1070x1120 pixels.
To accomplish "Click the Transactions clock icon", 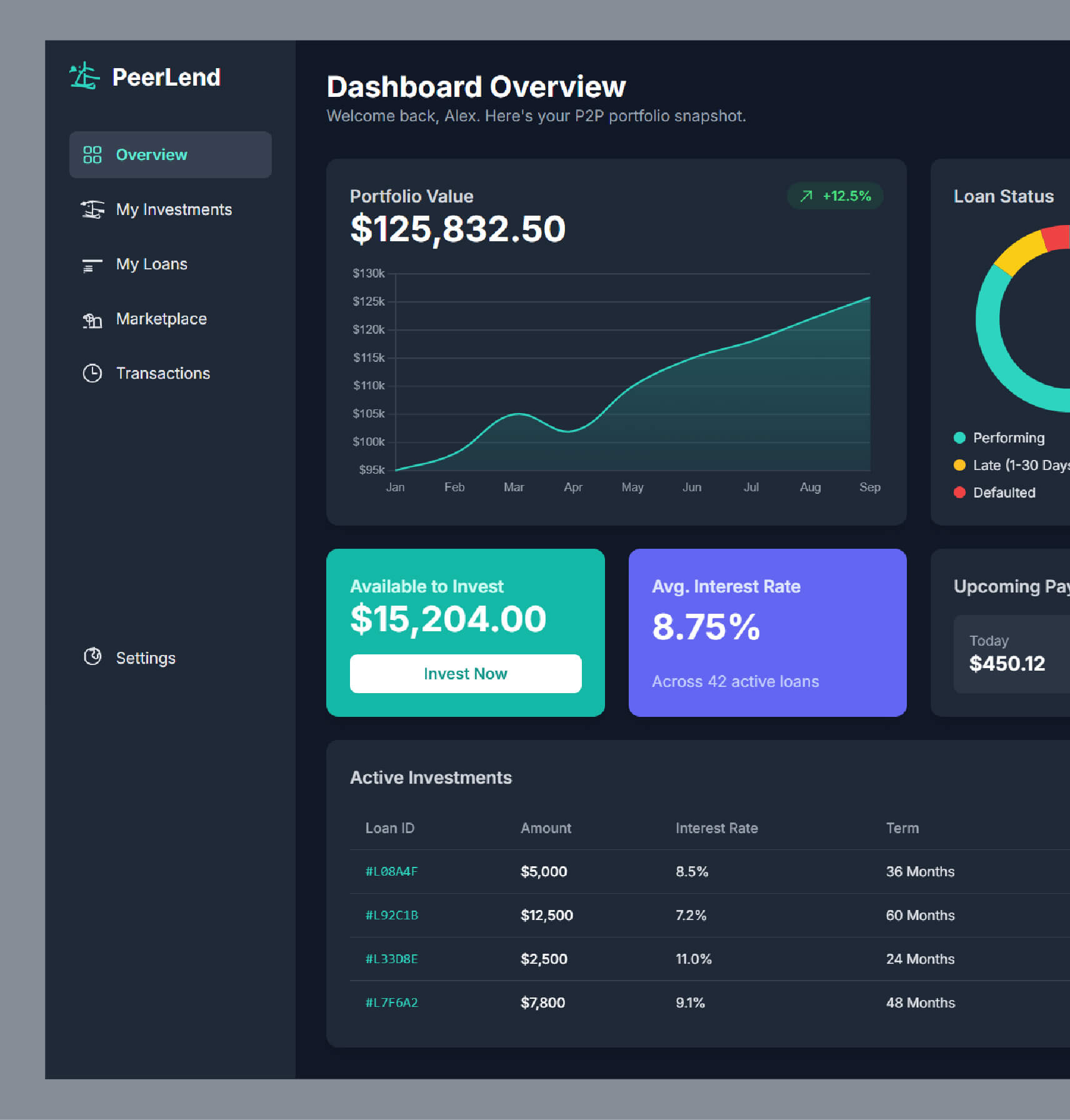I will (92, 373).
